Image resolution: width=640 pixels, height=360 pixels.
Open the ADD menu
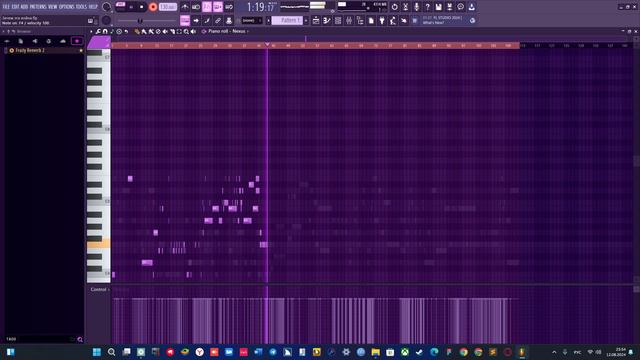pyautogui.click(x=24, y=7)
